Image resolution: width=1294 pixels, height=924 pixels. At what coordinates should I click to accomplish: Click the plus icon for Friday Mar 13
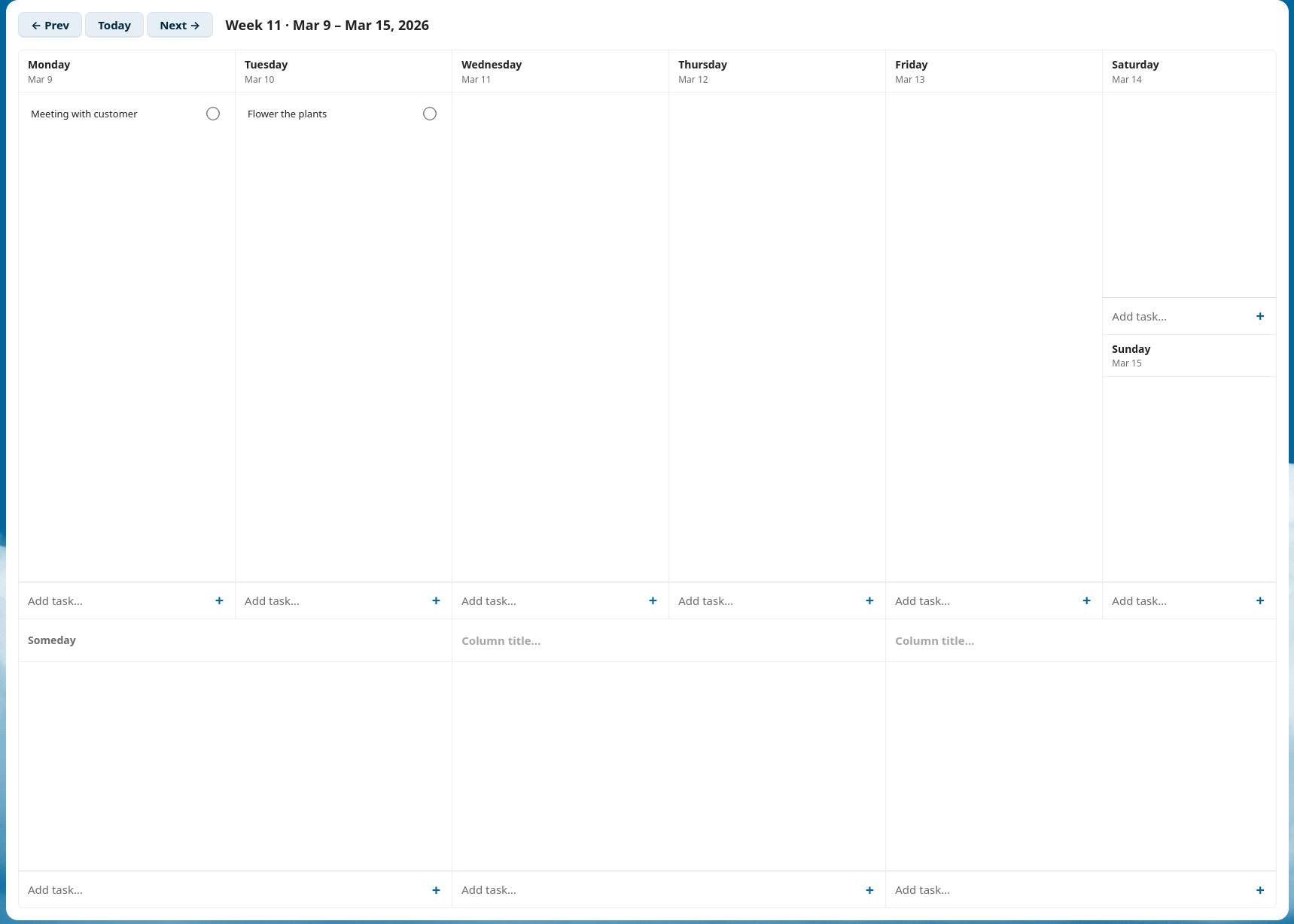(x=1086, y=600)
